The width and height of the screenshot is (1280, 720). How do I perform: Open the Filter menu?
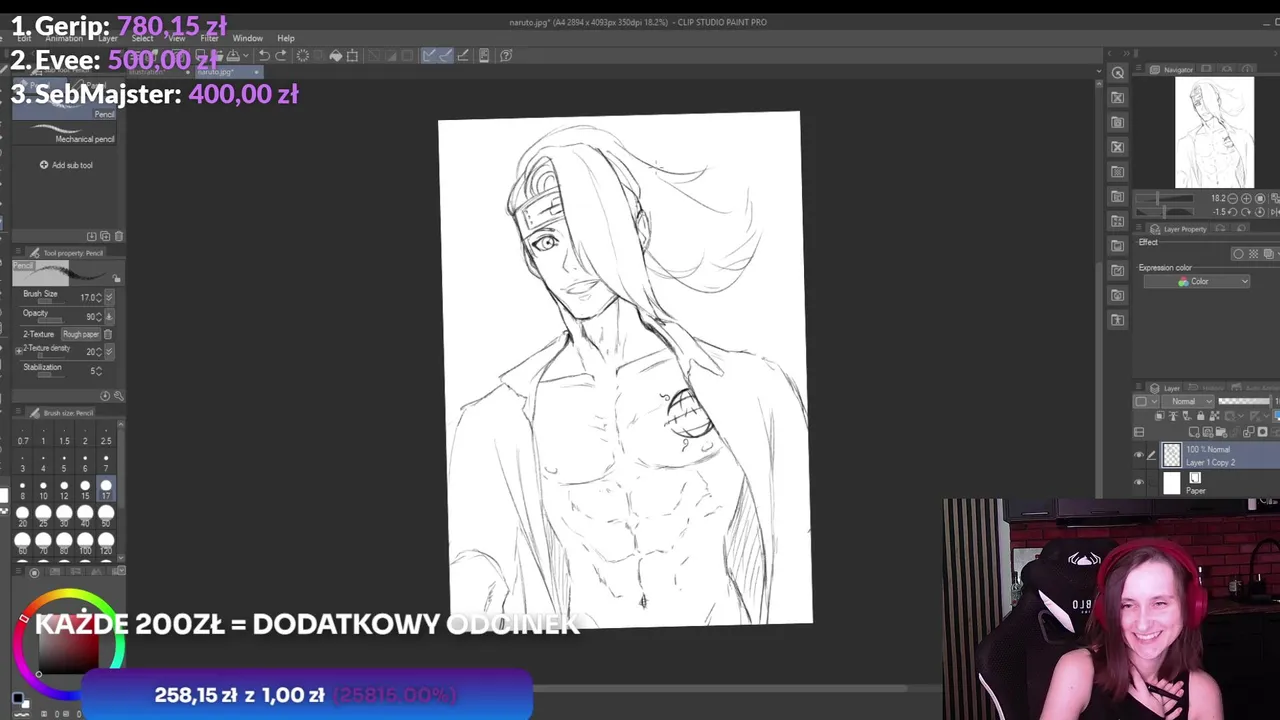(209, 38)
